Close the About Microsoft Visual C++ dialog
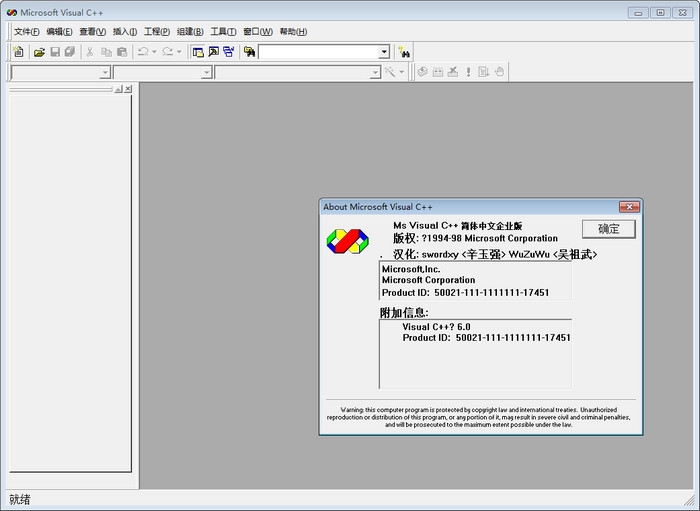The height and width of the screenshot is (511, 700). 629,207
